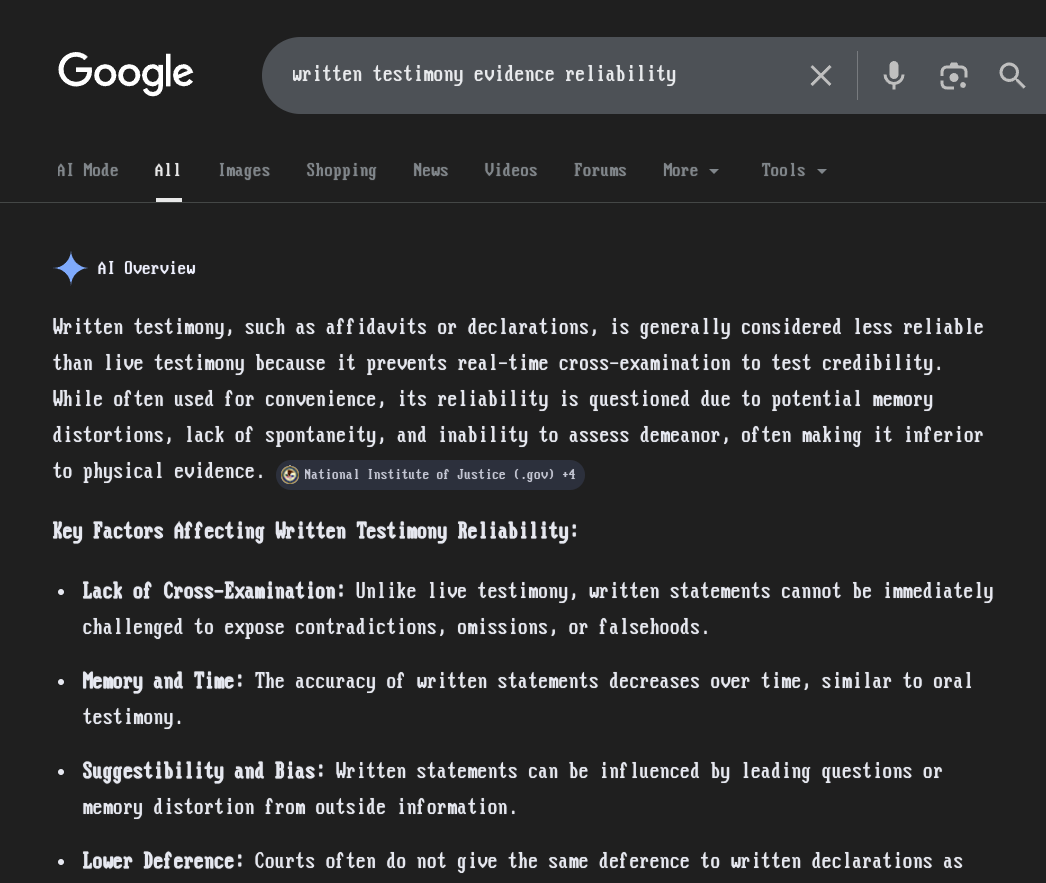This screenshot has width=1046, height=883.
Task: Clear the search query with the X icon
Action: click(821, 75)
